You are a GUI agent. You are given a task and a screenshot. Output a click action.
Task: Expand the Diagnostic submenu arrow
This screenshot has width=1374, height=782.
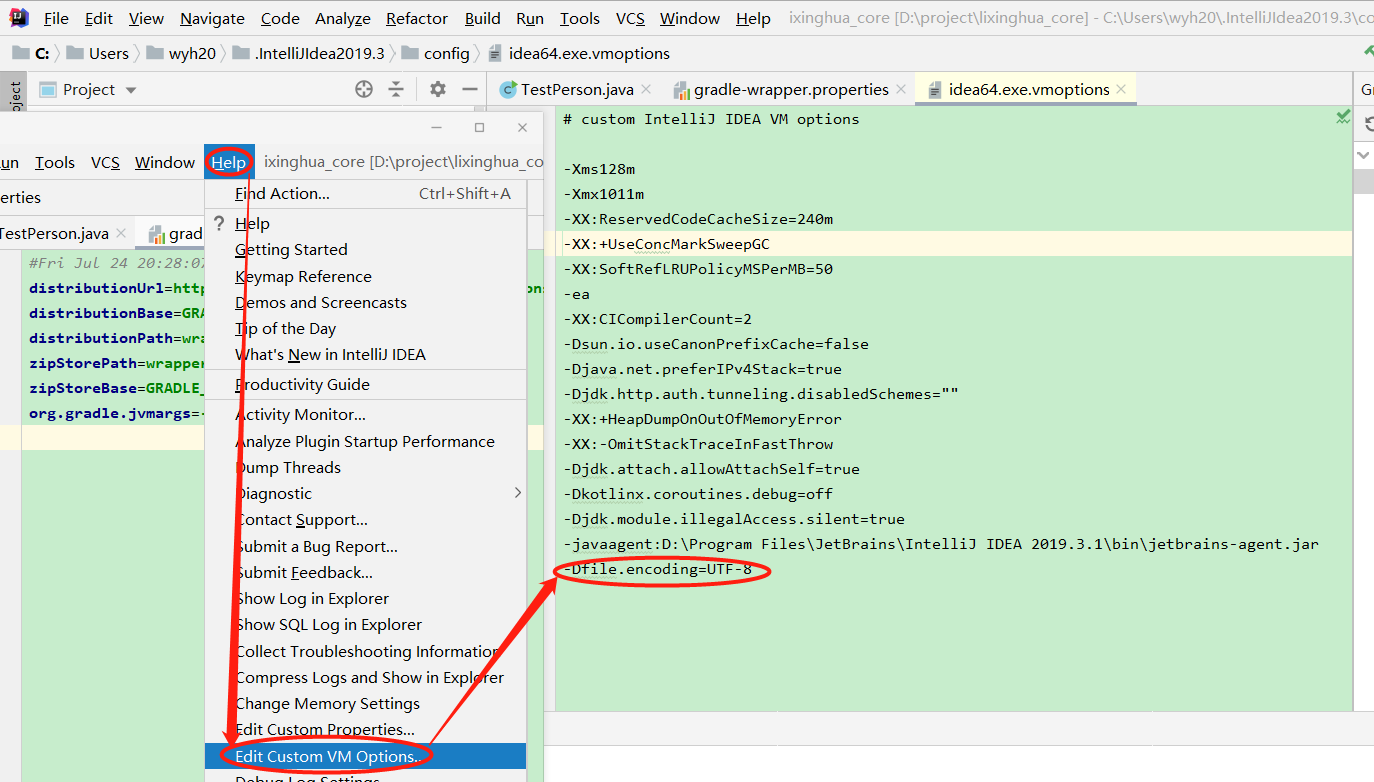517,492
